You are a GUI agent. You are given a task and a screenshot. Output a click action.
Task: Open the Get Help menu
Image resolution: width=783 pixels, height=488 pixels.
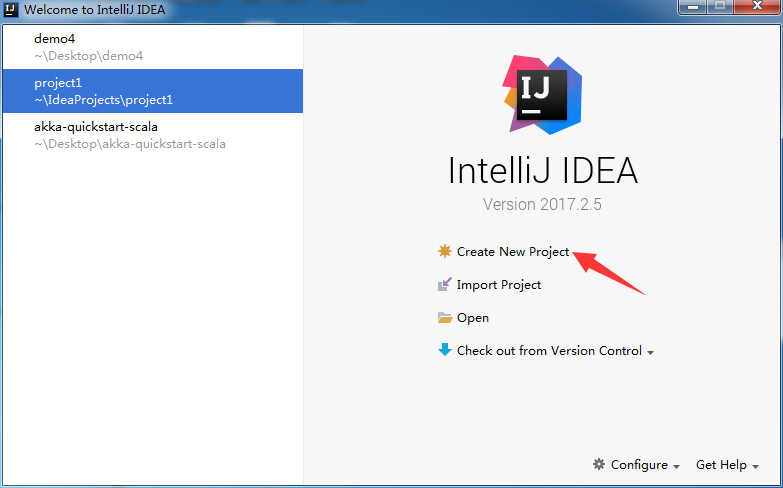(721, 465)
